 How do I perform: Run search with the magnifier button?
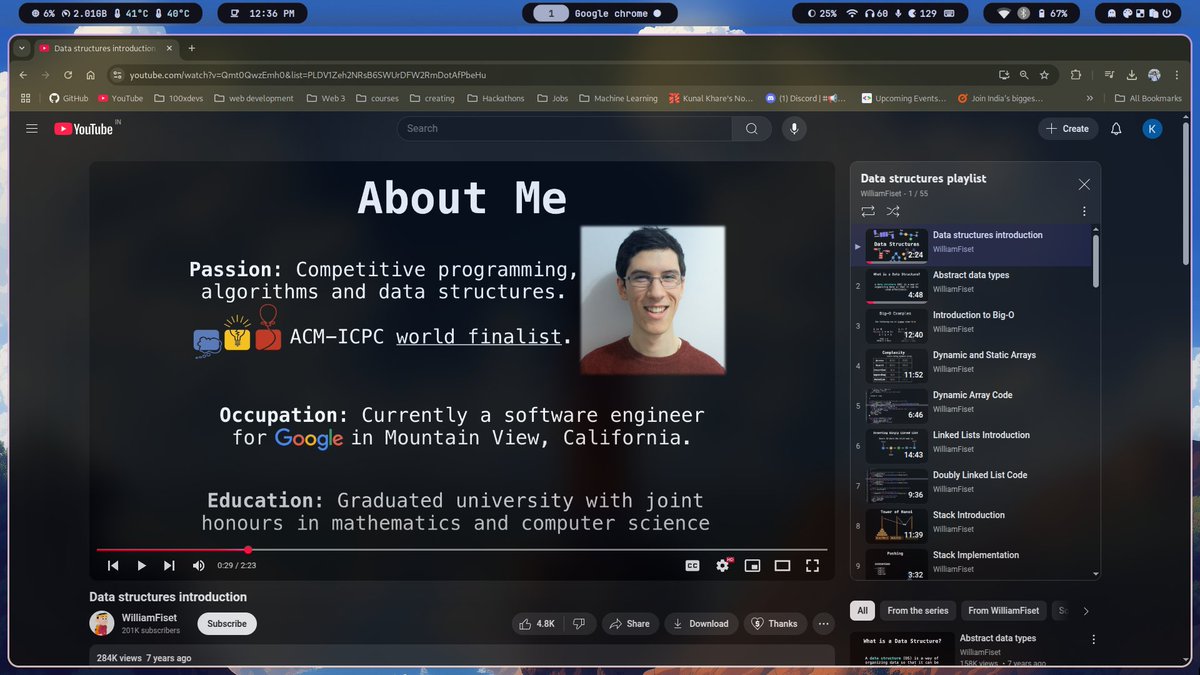pyautogui.click(x=751, y=128)
